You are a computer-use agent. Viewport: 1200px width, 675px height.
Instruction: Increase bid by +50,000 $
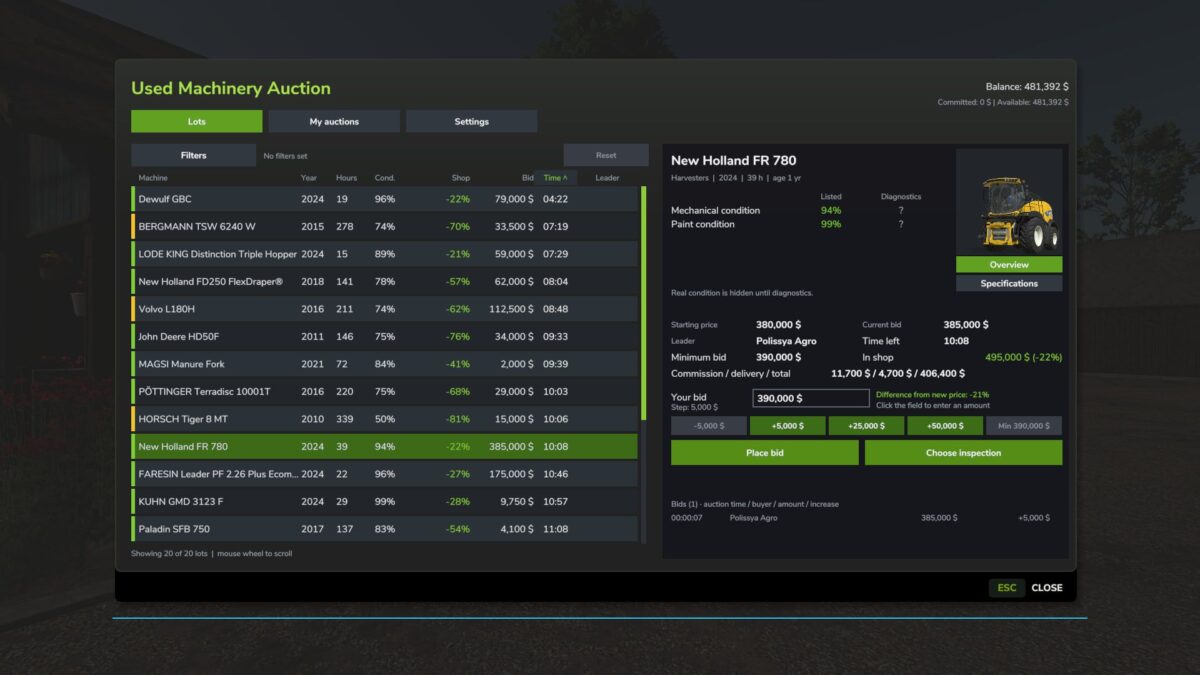point(945,426)
